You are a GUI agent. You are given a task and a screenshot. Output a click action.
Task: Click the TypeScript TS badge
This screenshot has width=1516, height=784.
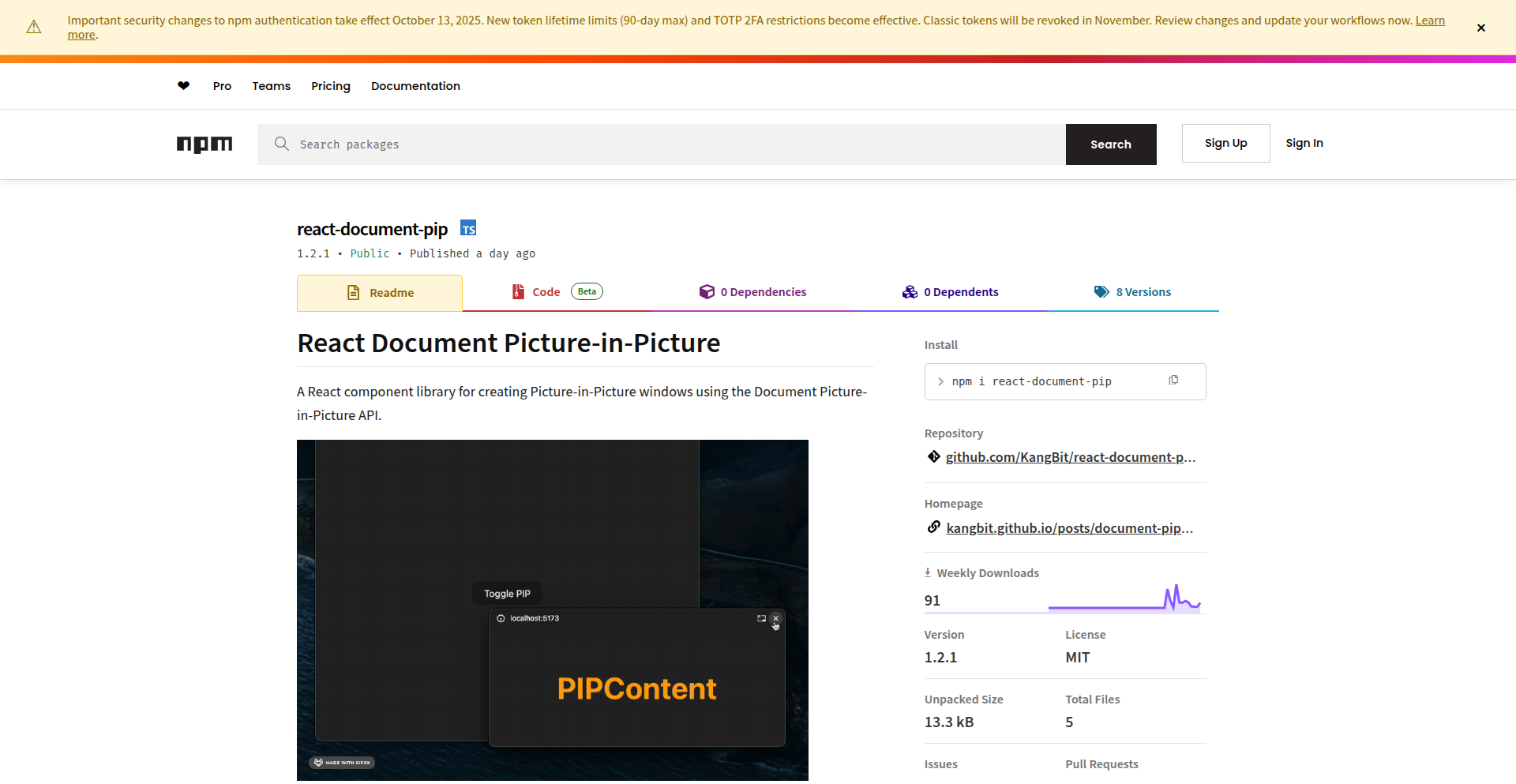[x=468, y=229]
